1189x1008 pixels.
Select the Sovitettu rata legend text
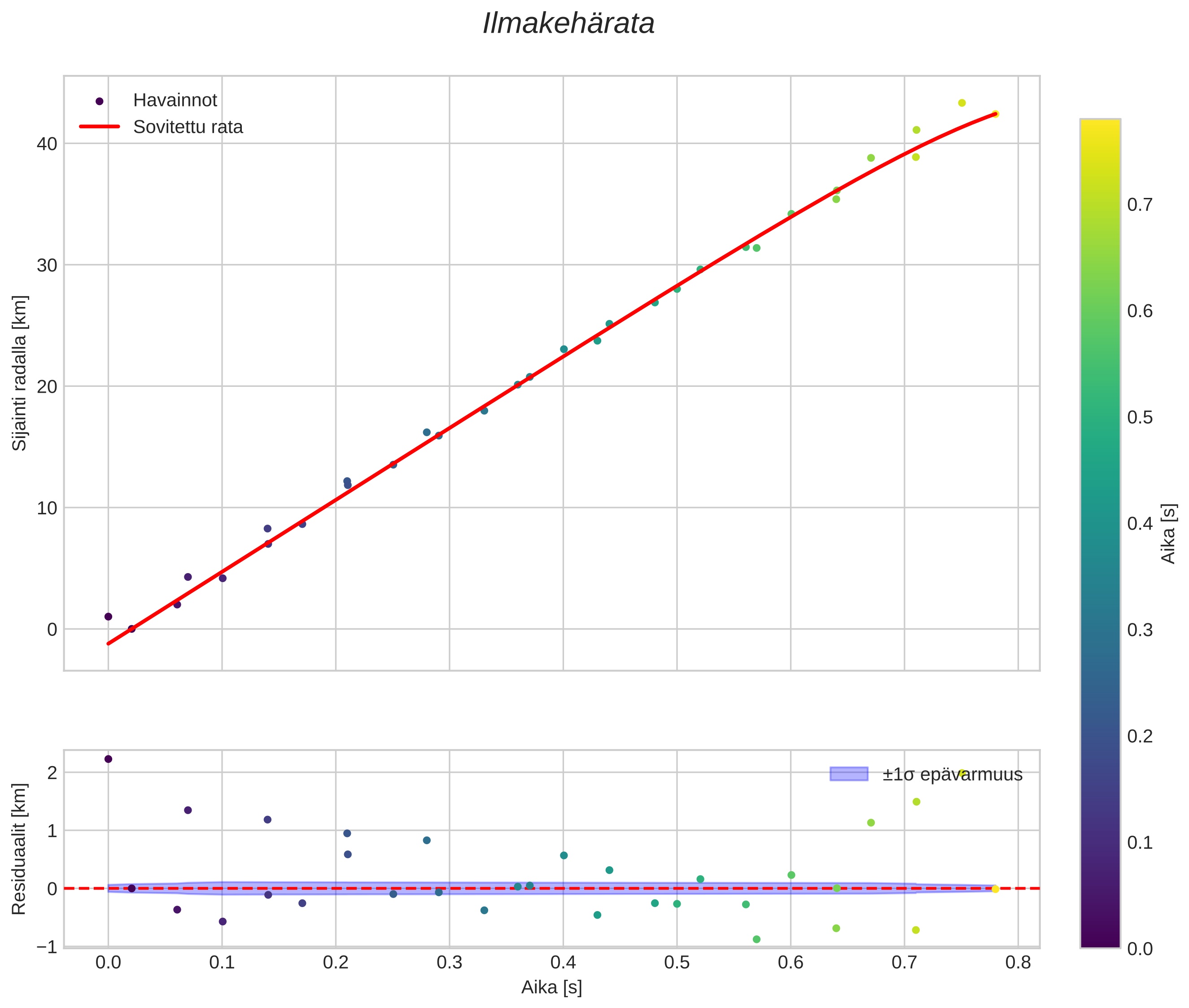188,127
